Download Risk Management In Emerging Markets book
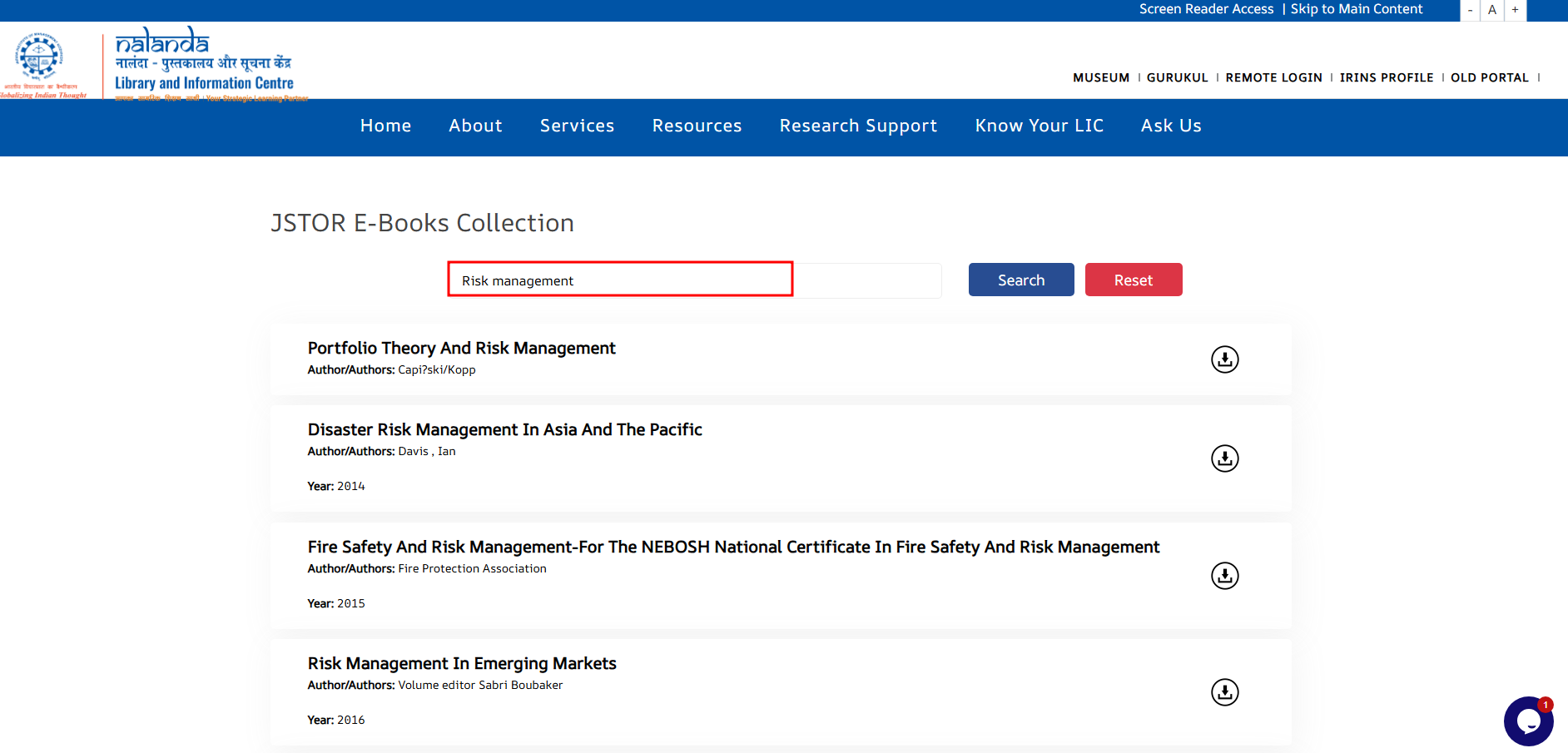 (1224, 692)
